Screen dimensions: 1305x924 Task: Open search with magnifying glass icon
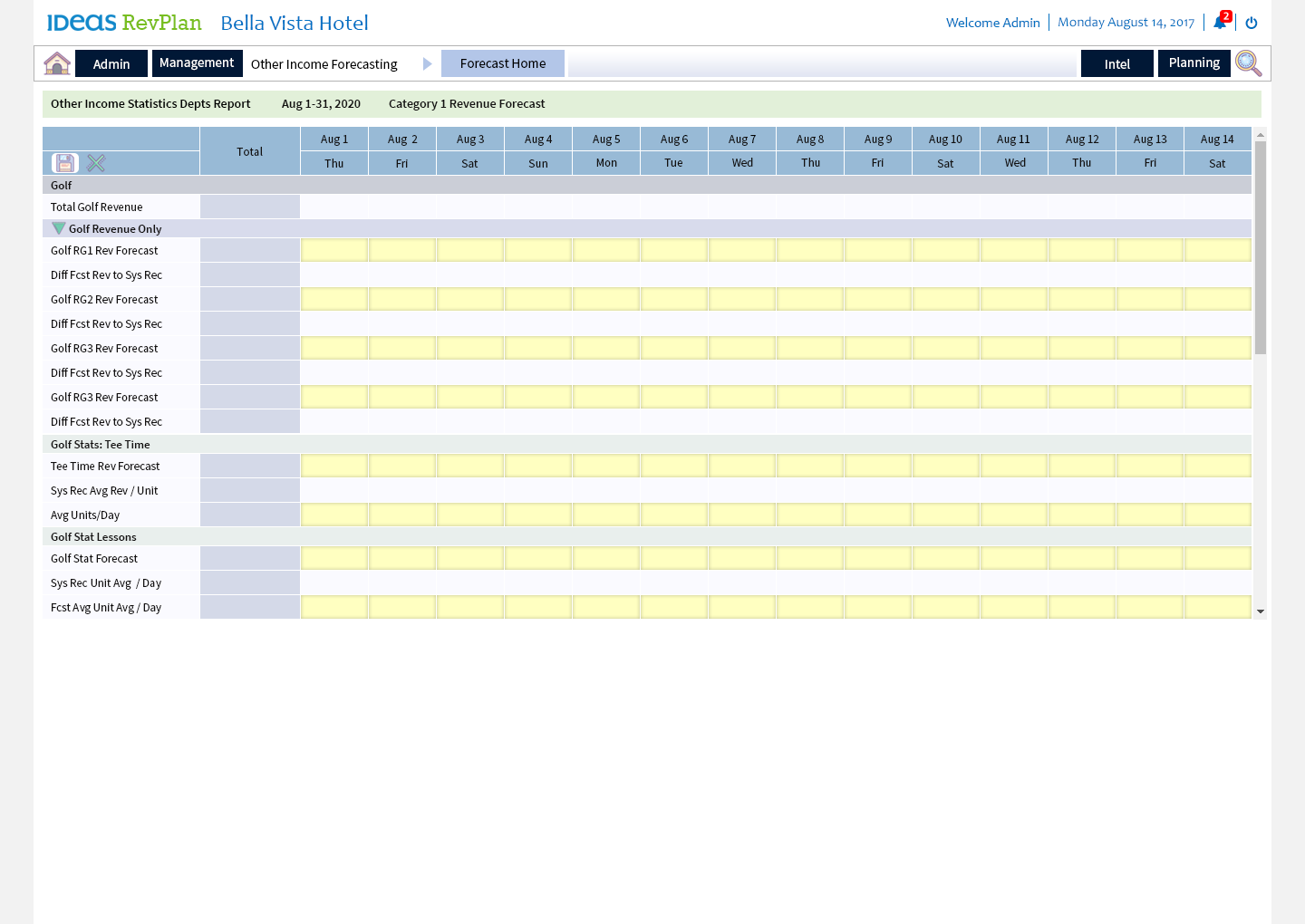click(1248, 63)
